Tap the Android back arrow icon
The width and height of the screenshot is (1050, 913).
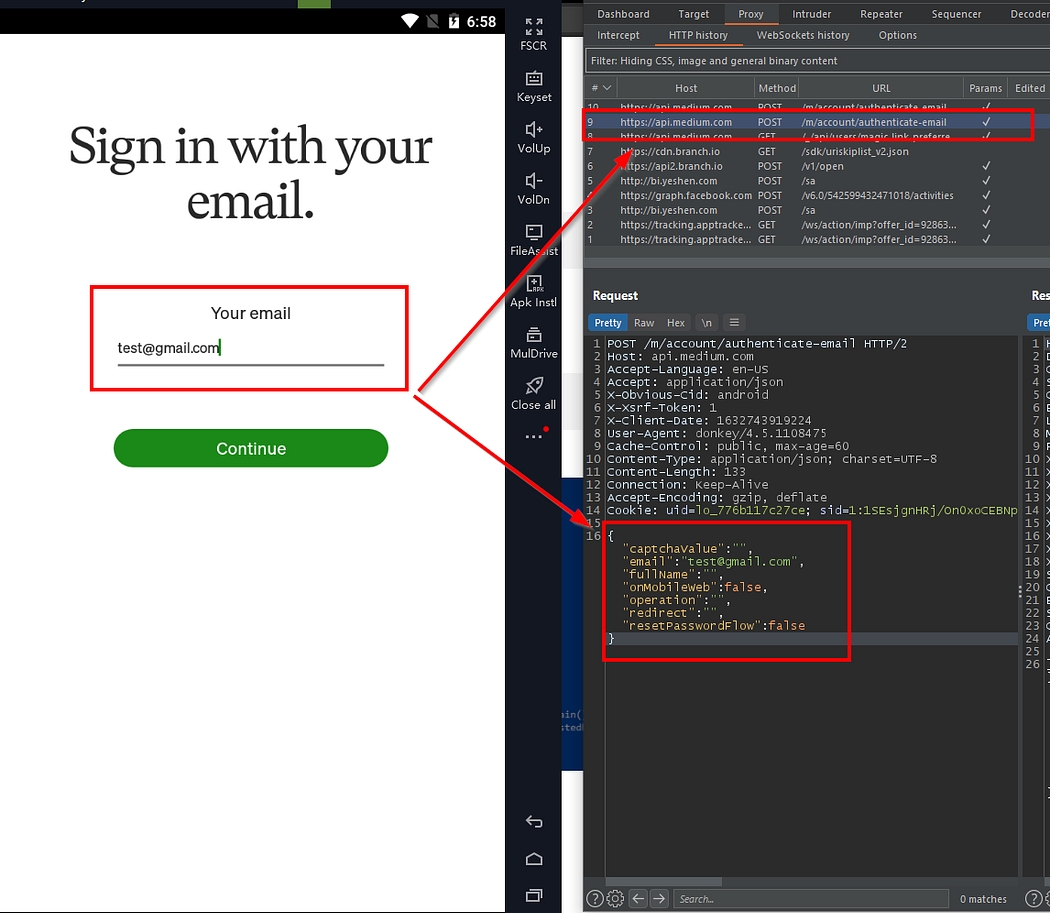pyautogui.click(x=534, y=822)
